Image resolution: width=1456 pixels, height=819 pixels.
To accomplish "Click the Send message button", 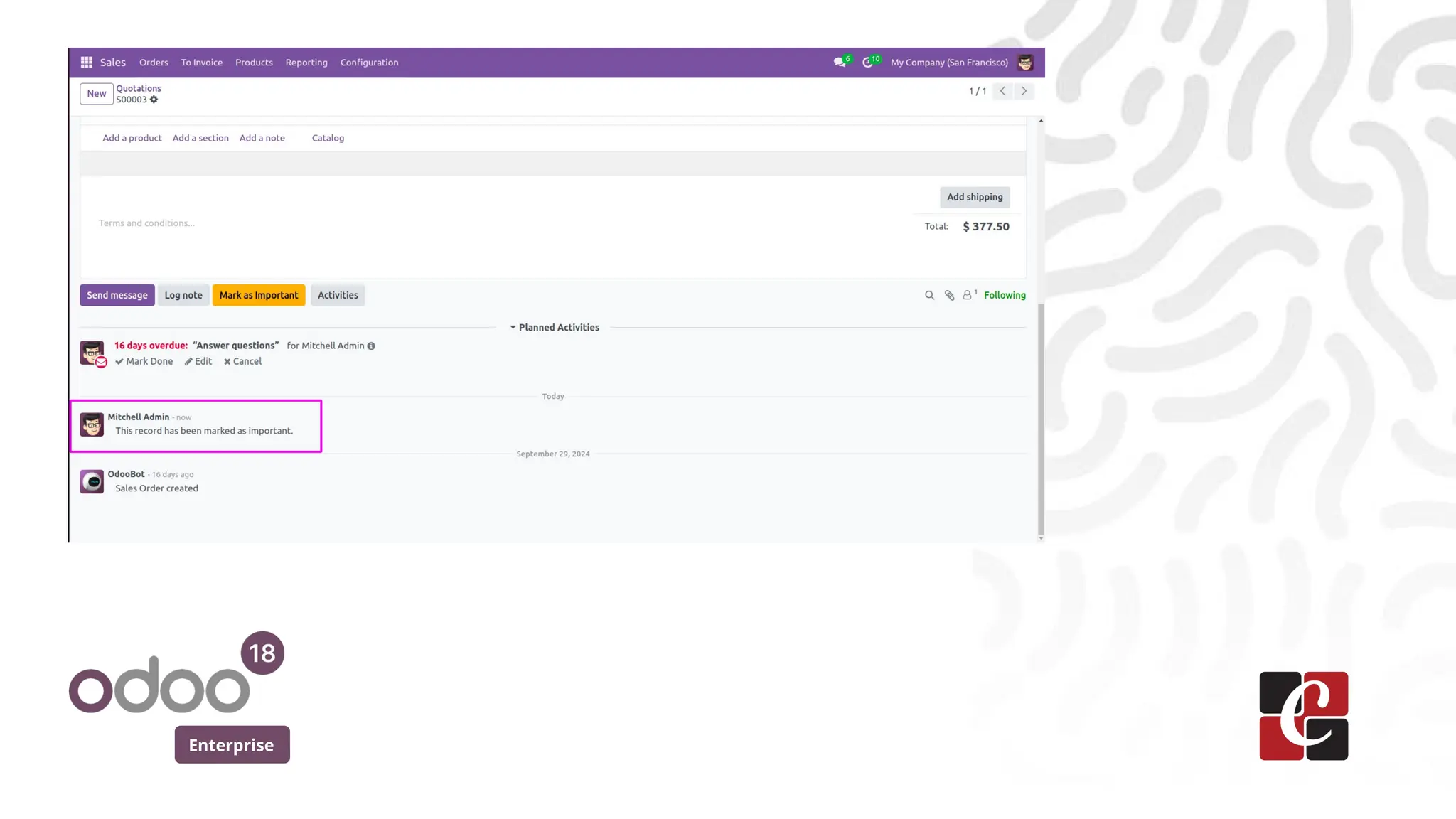I will click(x=117, y=295).
